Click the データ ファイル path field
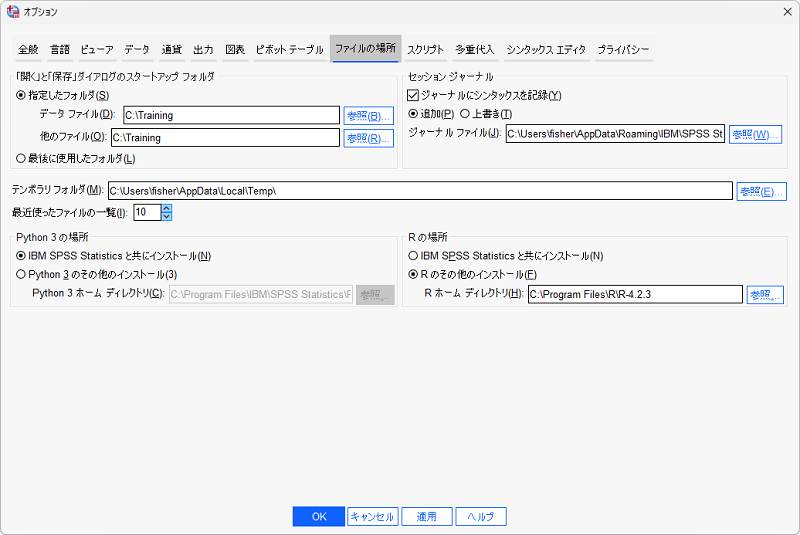The height and width of the screenshot is (535, 800). 231,115
